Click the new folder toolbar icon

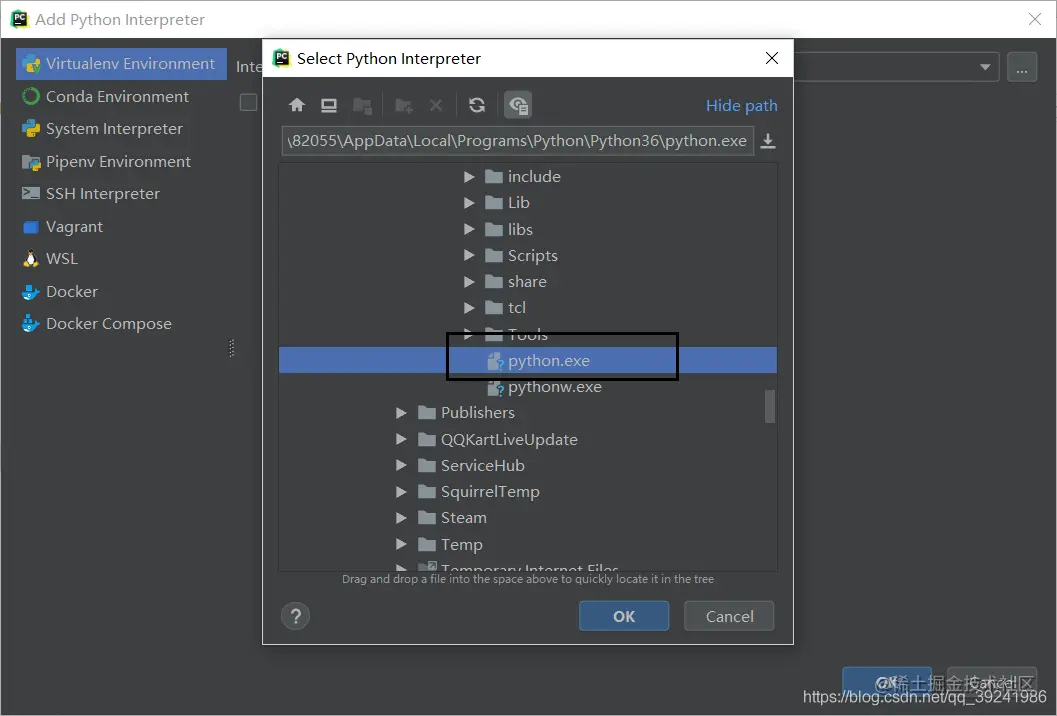click(404, 106)
